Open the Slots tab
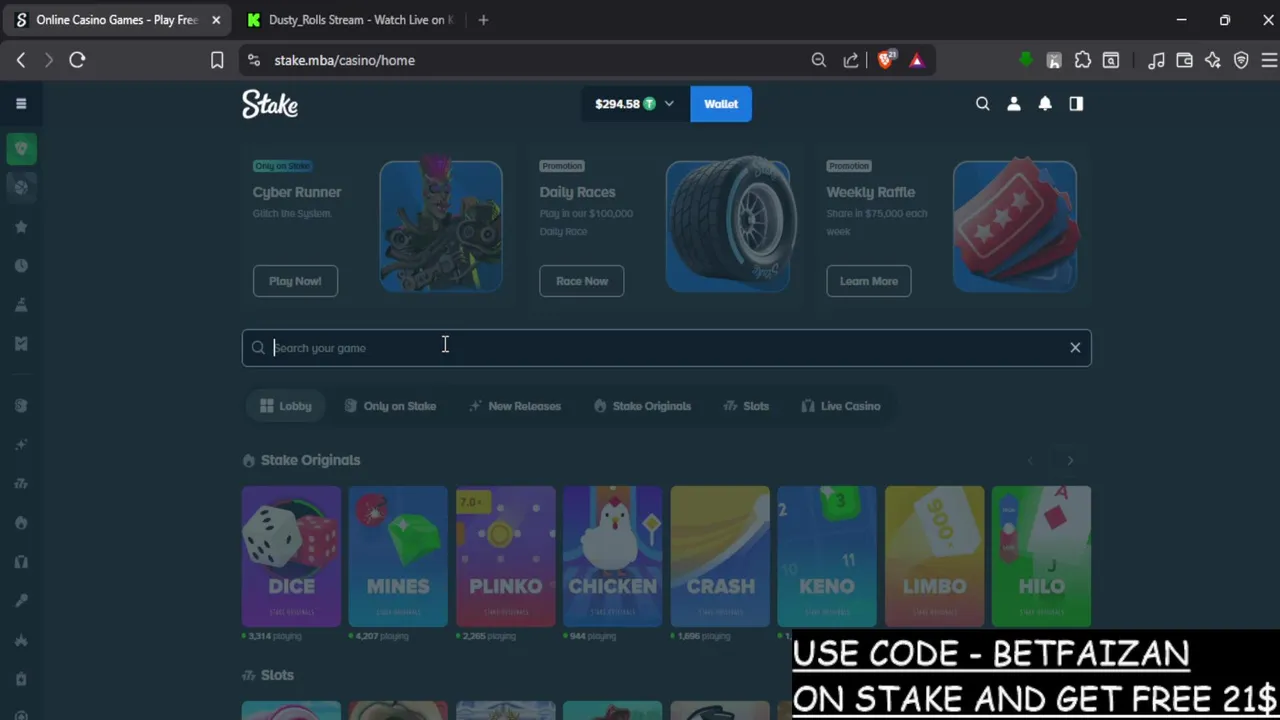Viewport: 1280px width, 720px height. (x=746, y=406)
